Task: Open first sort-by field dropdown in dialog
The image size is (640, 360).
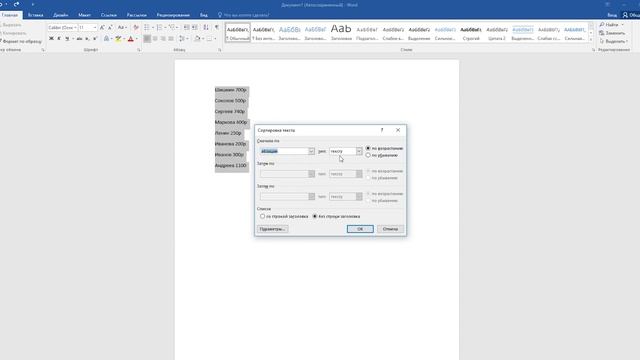Action: pyautogui.click(x=311, y=151)
